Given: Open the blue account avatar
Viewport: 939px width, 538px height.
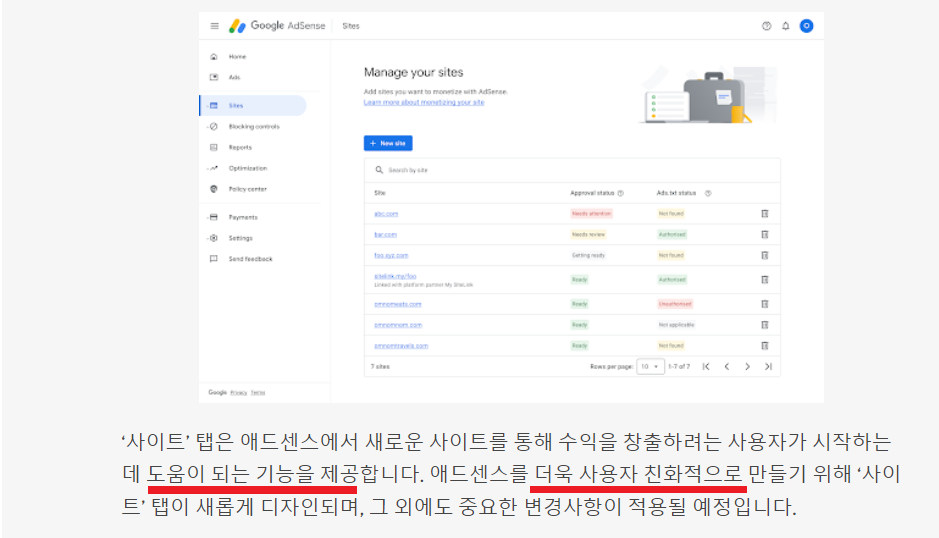Looking at the screenshot, I should point(807,26).
